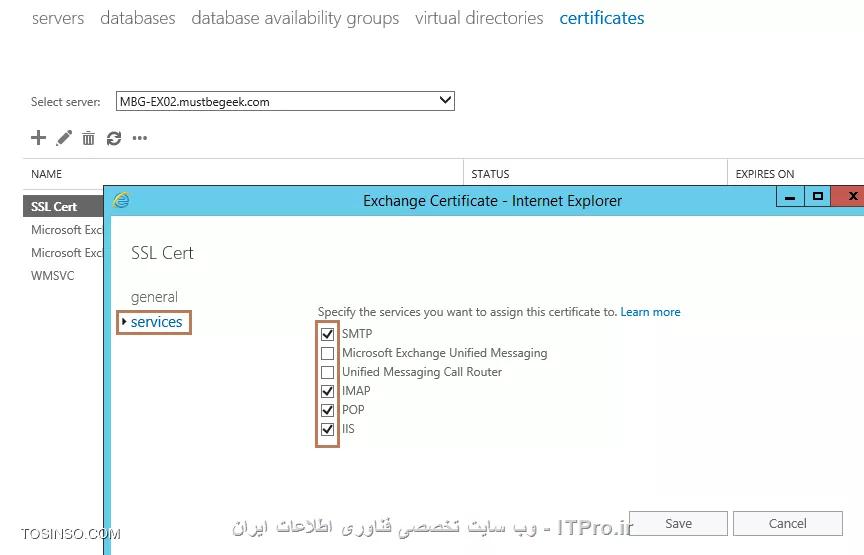Image resolution: width=864 pixels, height=555 pixels.
Task: Open database availability groups tab
Action: click(295, 18)
